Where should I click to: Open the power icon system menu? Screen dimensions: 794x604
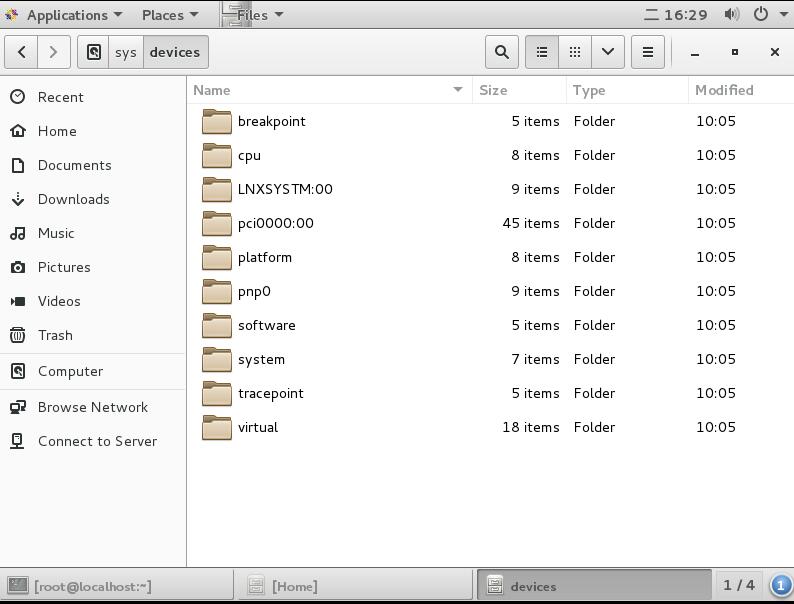click(x=761, y=14)
